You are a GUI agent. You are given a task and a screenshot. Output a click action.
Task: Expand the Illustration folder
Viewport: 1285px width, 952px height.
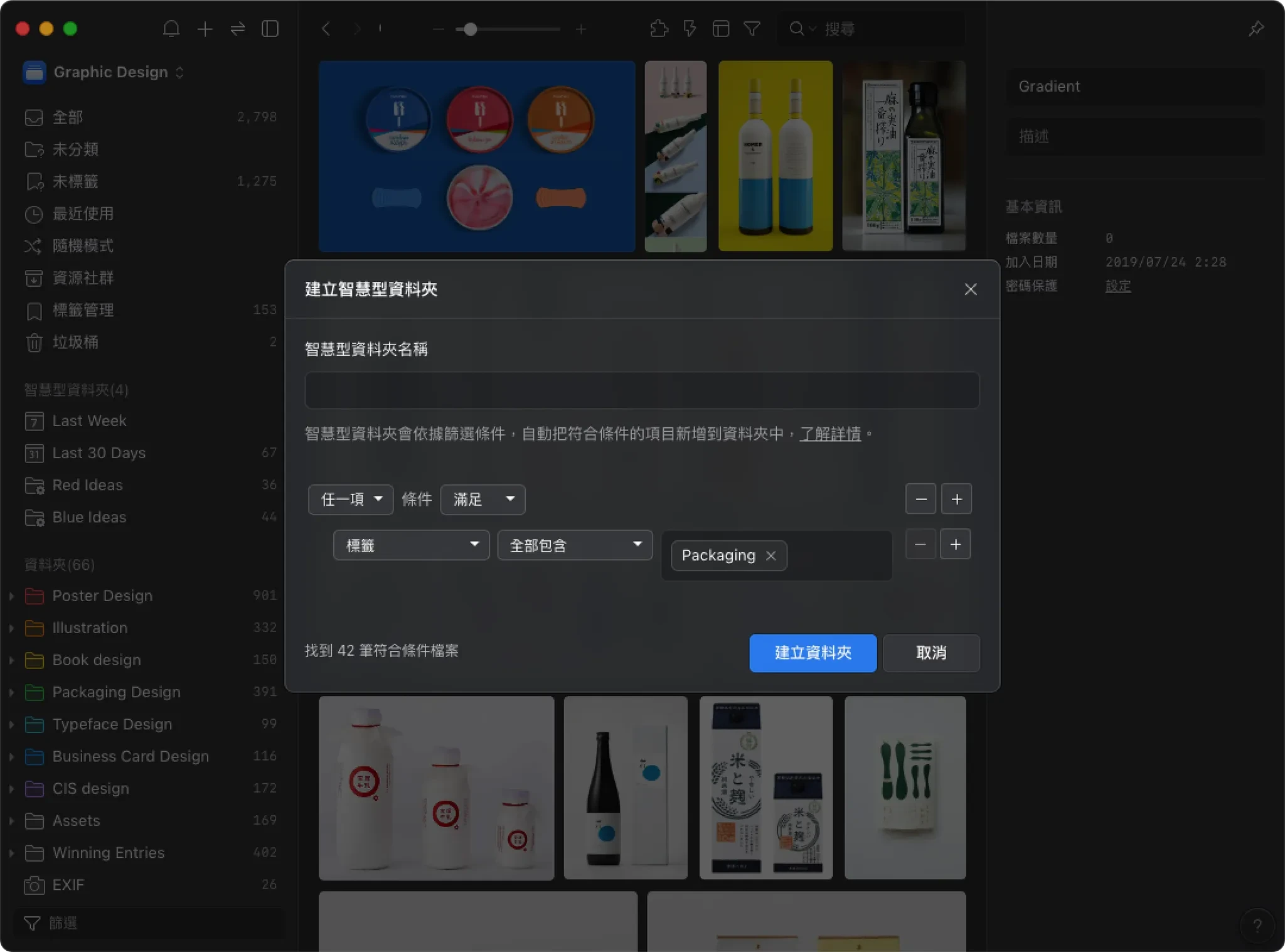[12, 628]
